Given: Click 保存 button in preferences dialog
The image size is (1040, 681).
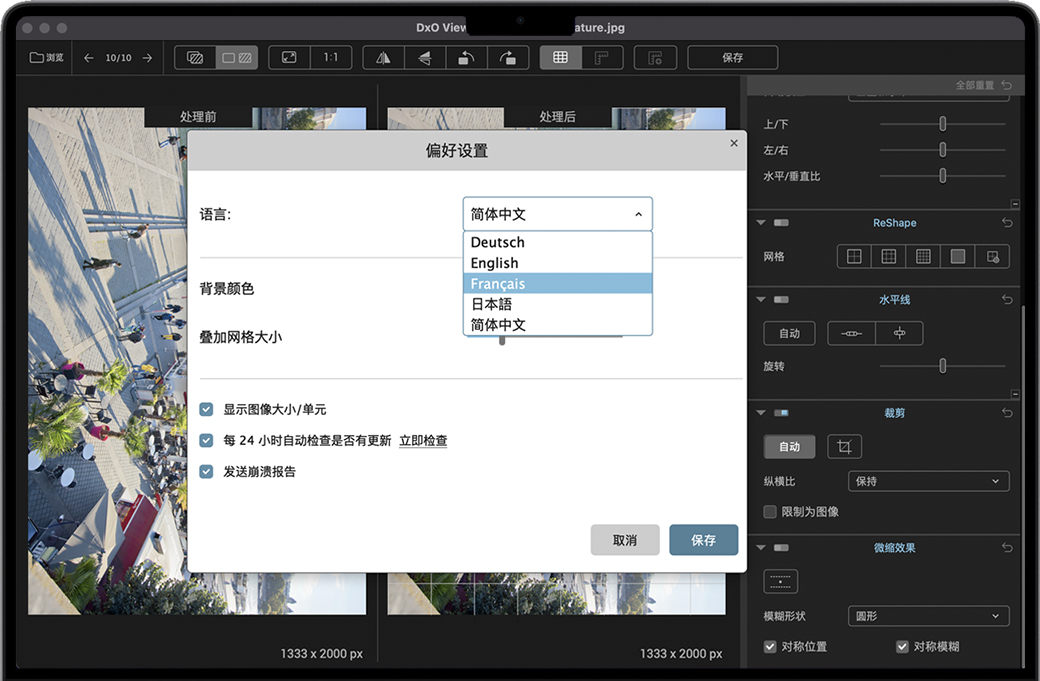Looking at the screenshot, I should [703, 540].
